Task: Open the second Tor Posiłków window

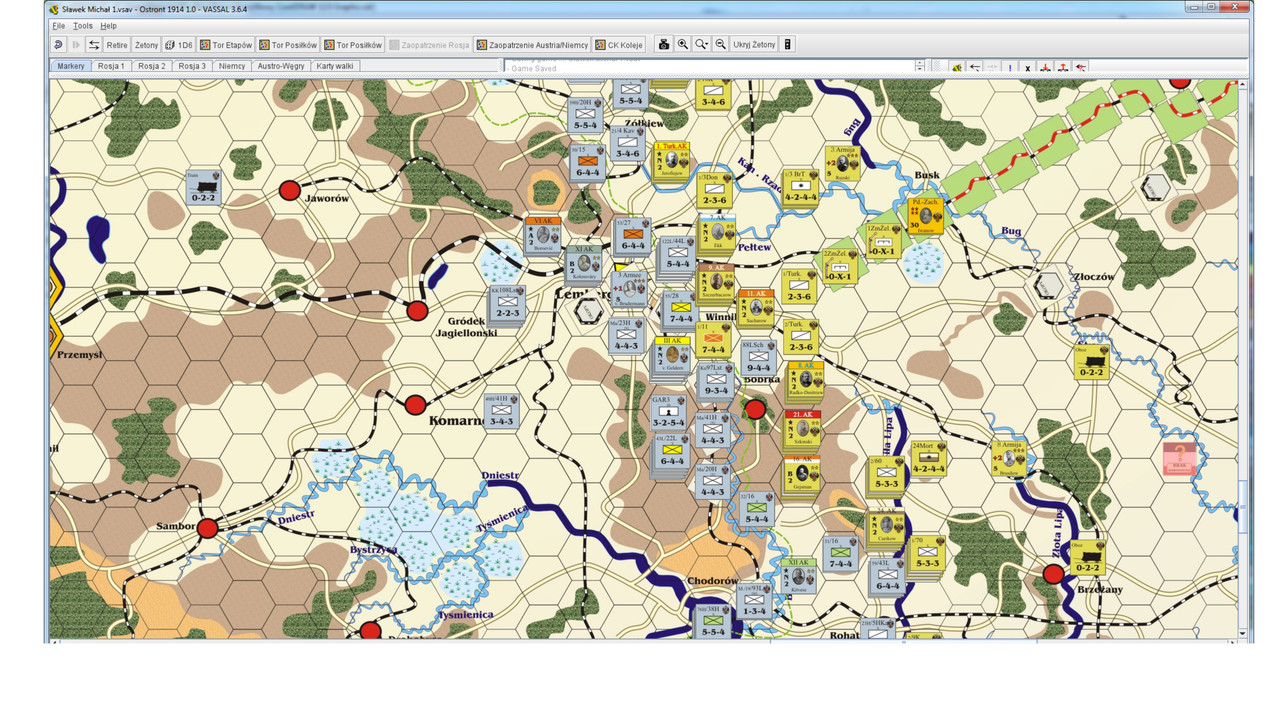Action: pyautogui.click(x=353, y=45)
